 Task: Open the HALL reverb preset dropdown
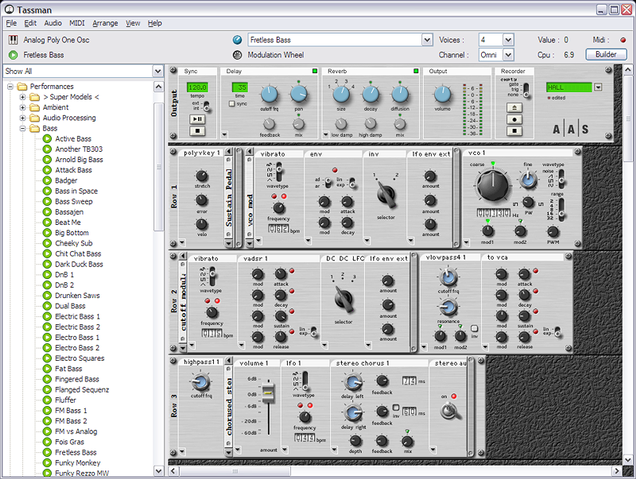pyautogui.click(x=598, y=87)
